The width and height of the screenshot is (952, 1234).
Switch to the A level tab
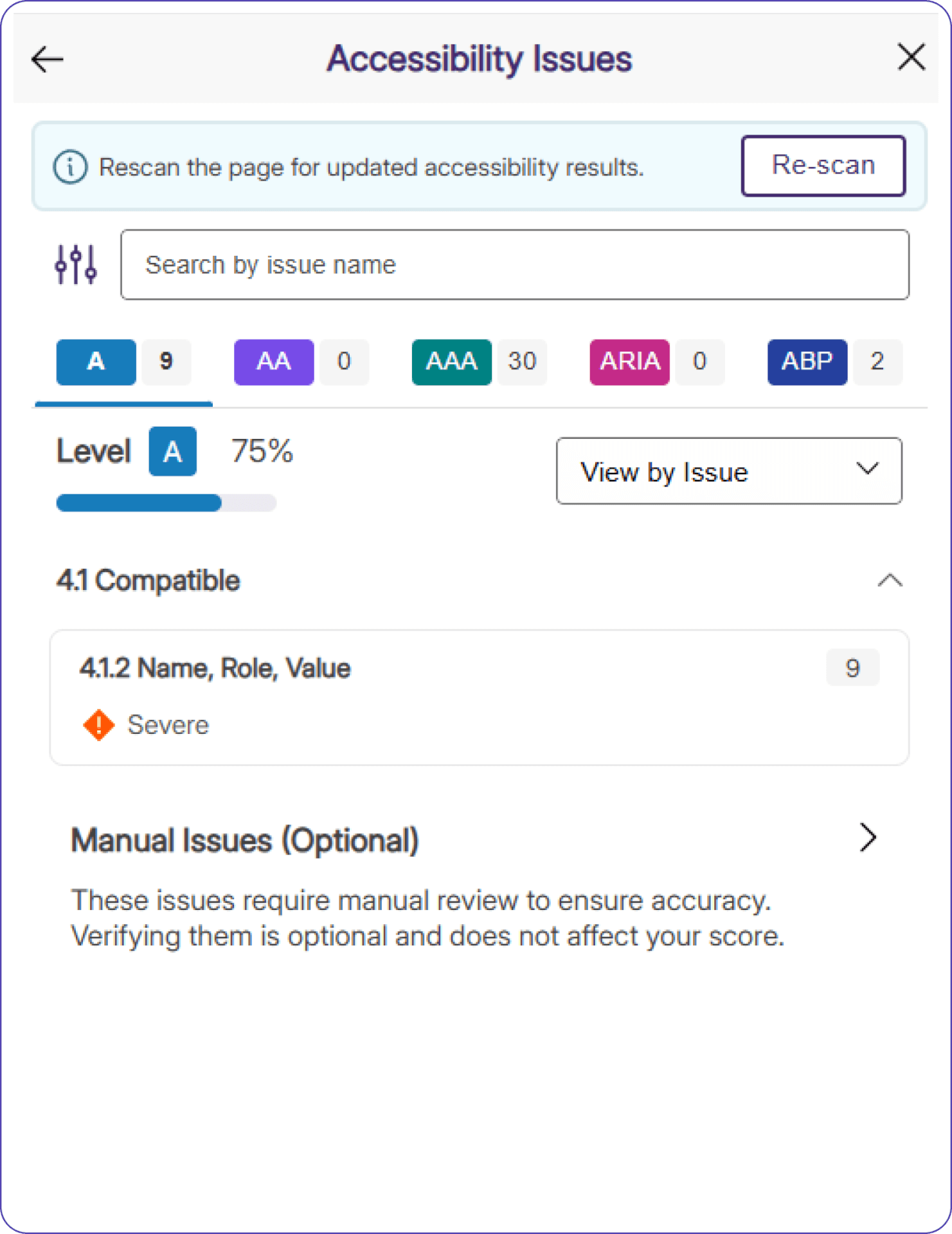(x=96, y=362)
